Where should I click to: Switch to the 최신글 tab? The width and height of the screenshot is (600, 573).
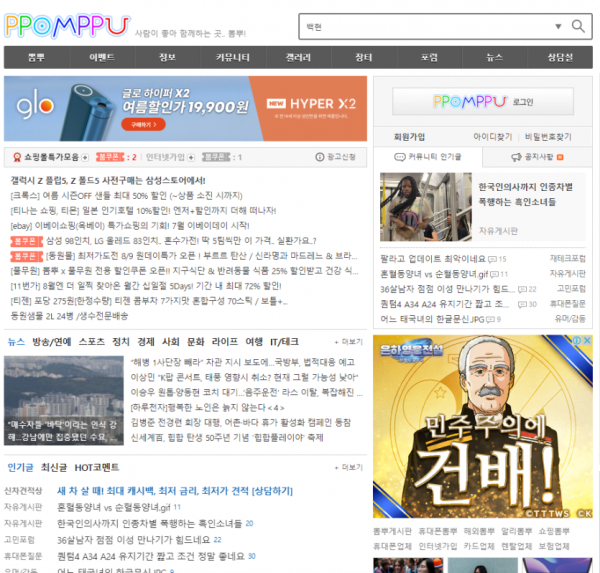tap(54, 467)
